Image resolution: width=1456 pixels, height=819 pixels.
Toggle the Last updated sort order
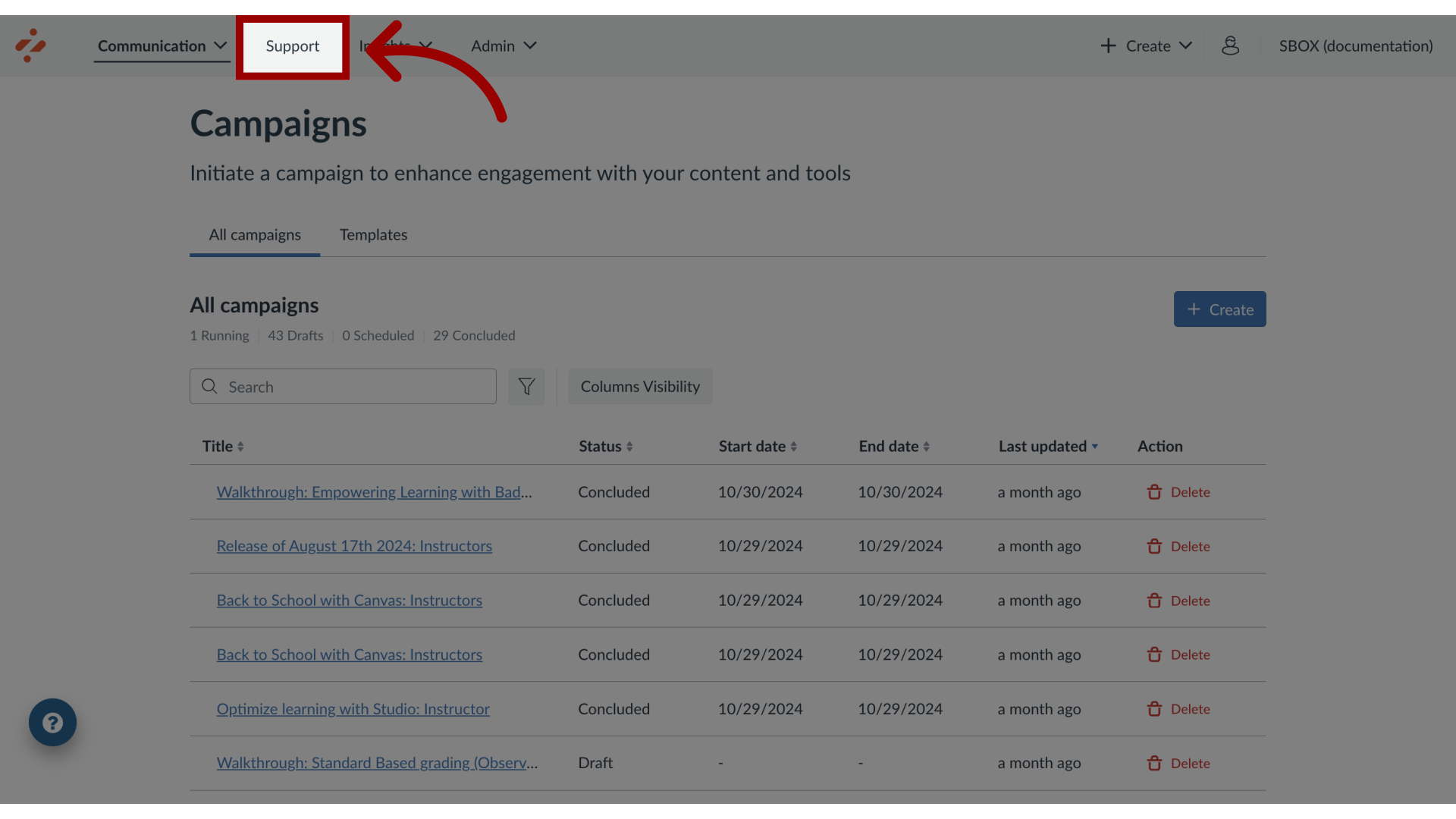(x=1048, y=447)
